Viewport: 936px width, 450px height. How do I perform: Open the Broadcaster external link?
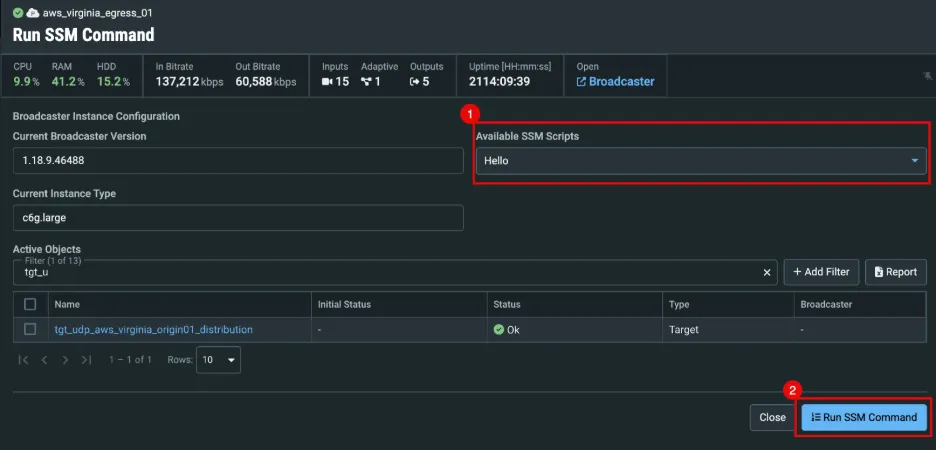pyautogui.click(x=615, y=82)
